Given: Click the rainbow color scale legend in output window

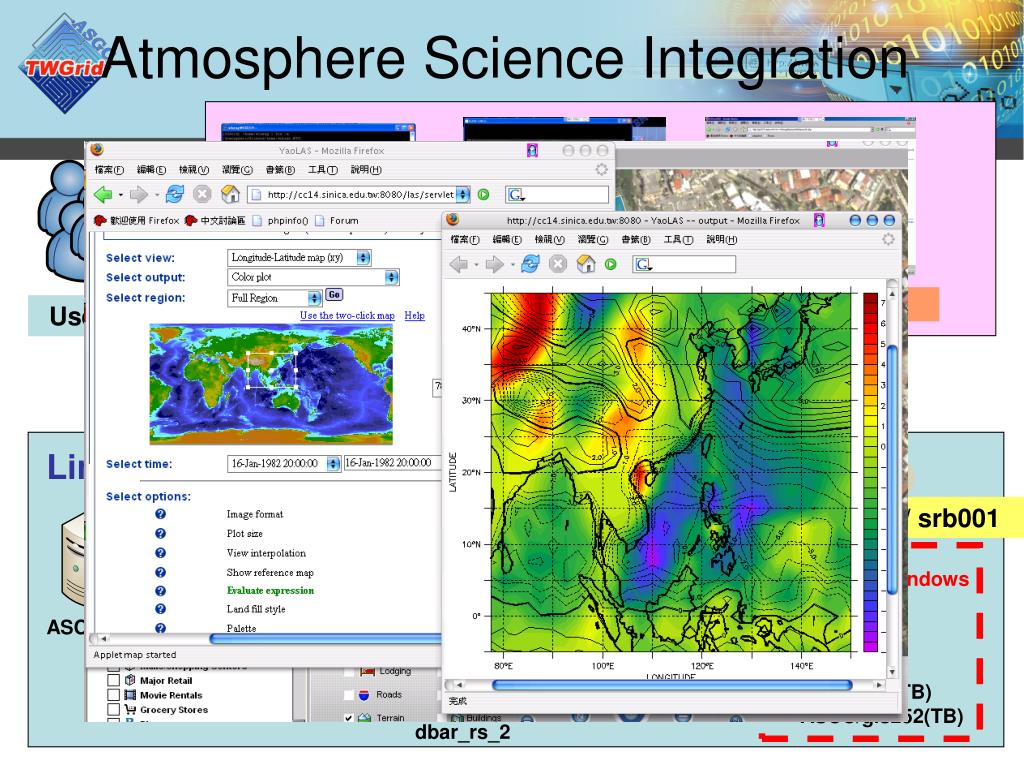Looking at the screenshot, I should click(871, 472).
